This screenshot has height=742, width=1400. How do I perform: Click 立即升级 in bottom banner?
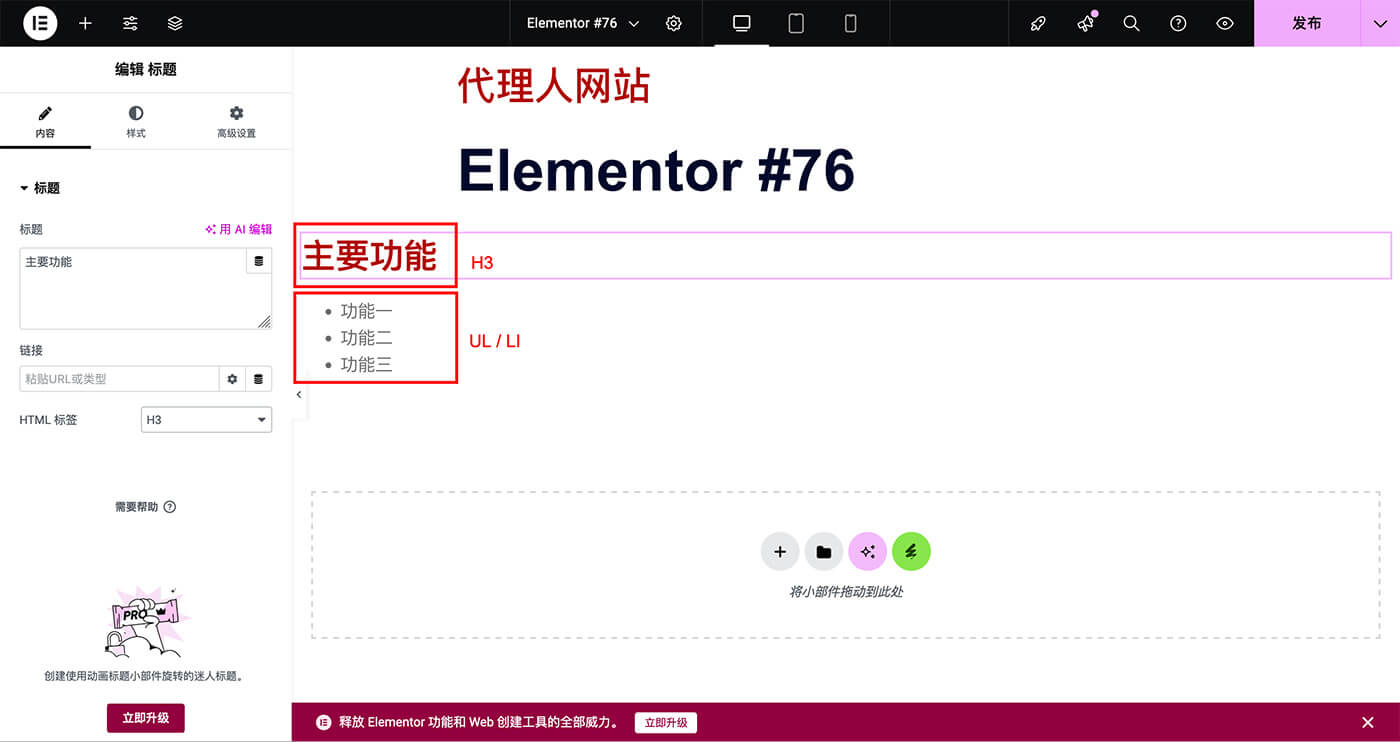[666, 722]
